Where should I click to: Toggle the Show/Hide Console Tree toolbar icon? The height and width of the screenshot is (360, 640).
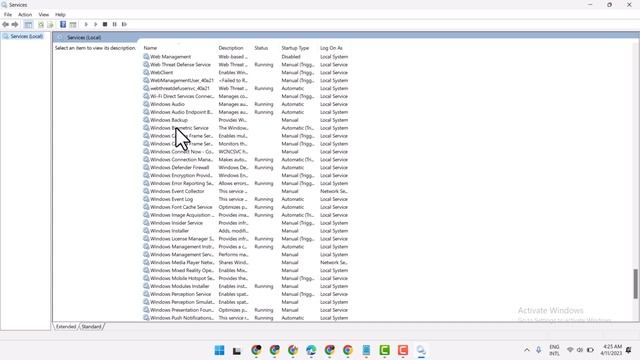[x=28, y=24]
